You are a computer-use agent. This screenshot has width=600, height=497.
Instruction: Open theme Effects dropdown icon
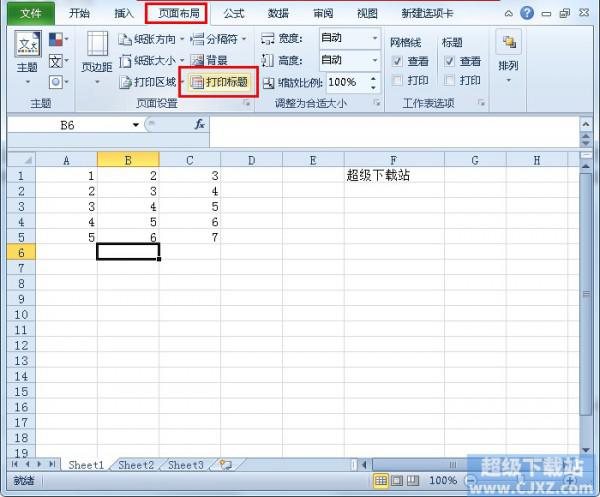(59, 82)
